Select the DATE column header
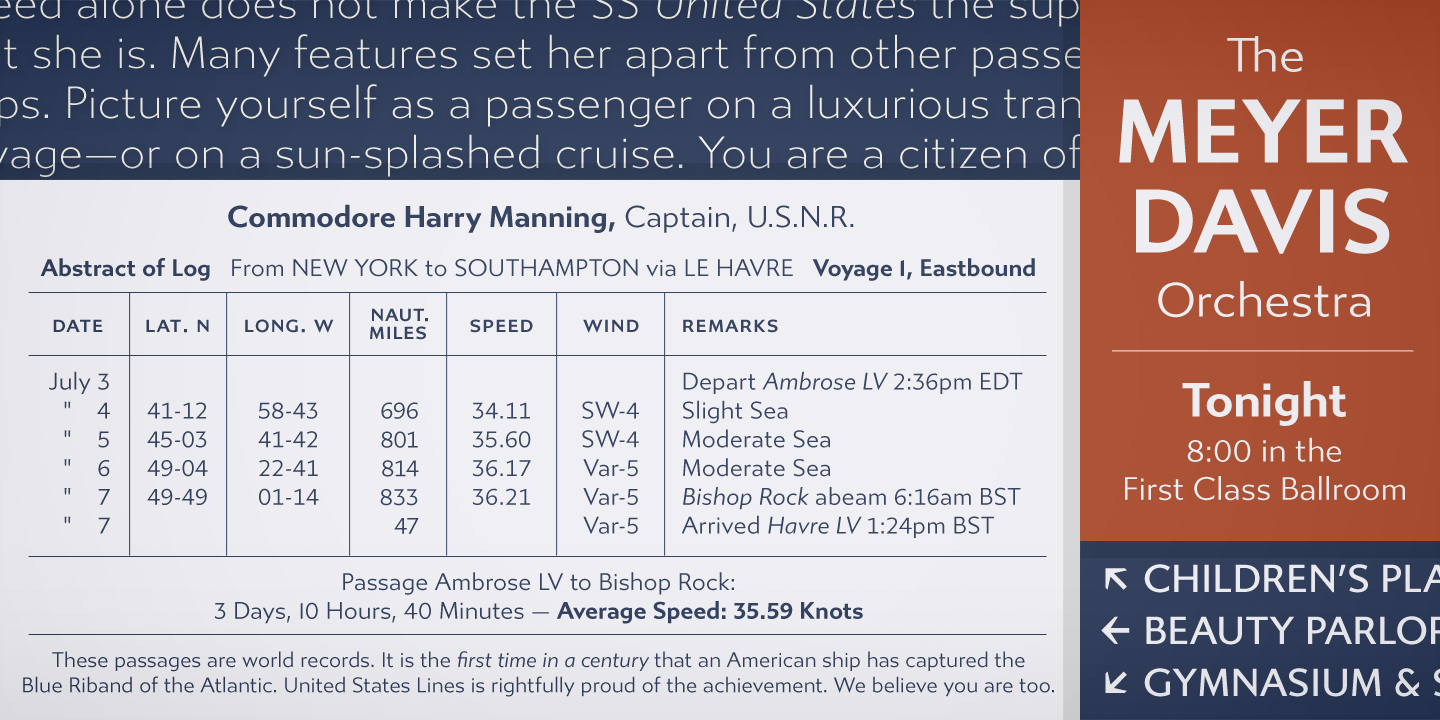 [x=78, y=326]
